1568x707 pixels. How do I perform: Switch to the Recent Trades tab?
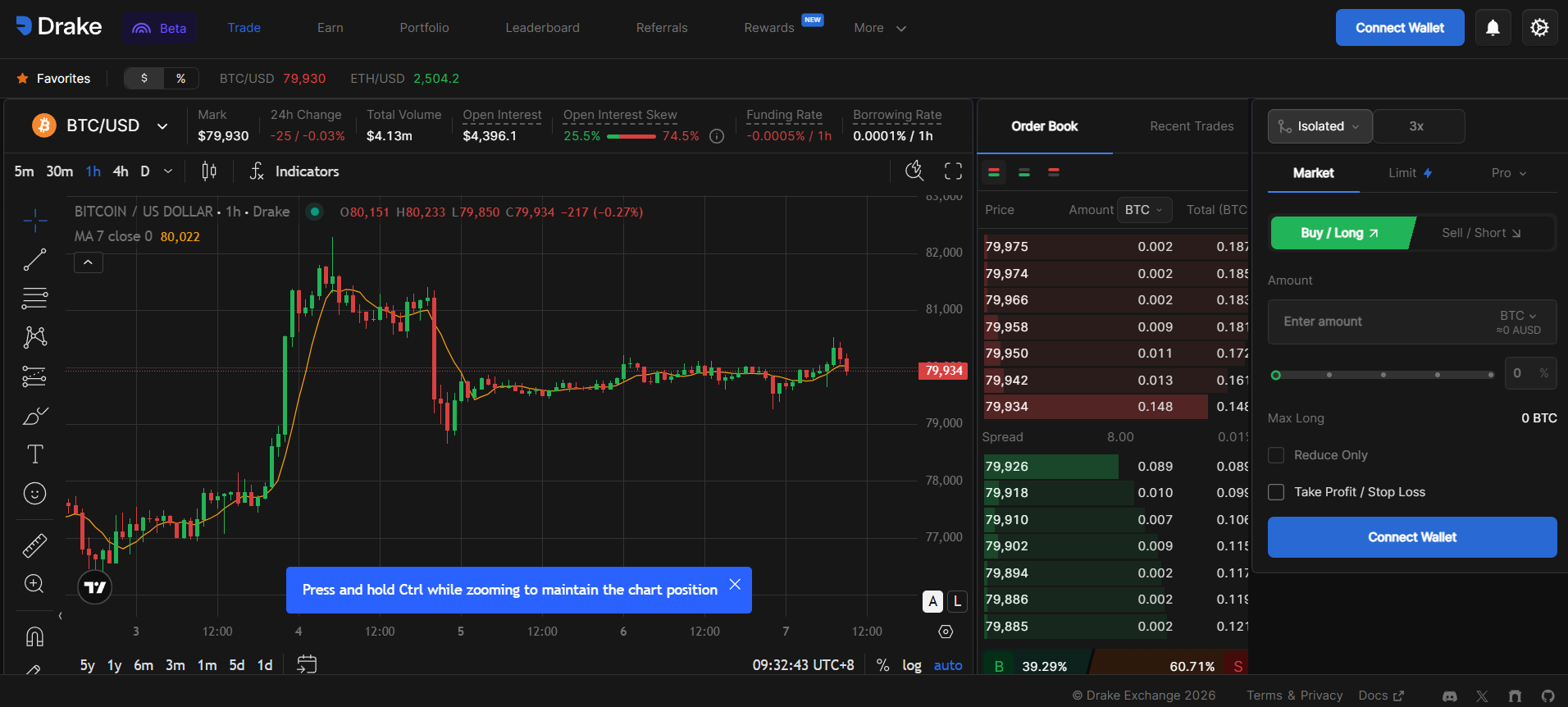[1192, 126]
